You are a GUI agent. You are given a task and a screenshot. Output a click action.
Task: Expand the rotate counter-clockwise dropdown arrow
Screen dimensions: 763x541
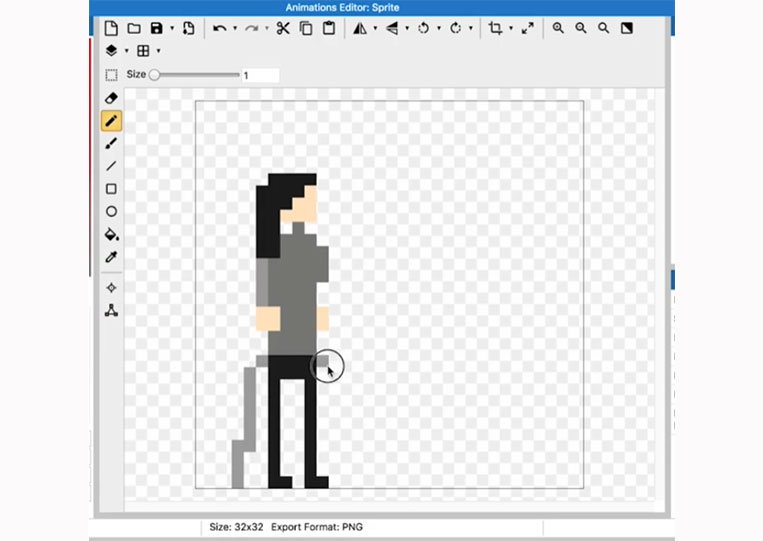point(439,28)
